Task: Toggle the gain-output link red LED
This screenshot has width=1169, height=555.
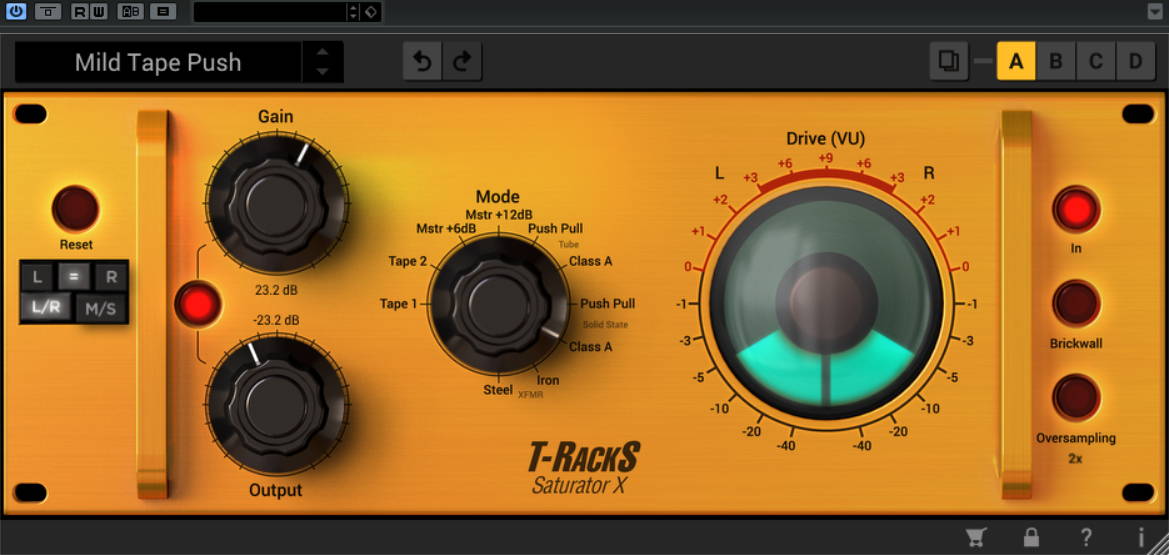Action: point(198,304)
